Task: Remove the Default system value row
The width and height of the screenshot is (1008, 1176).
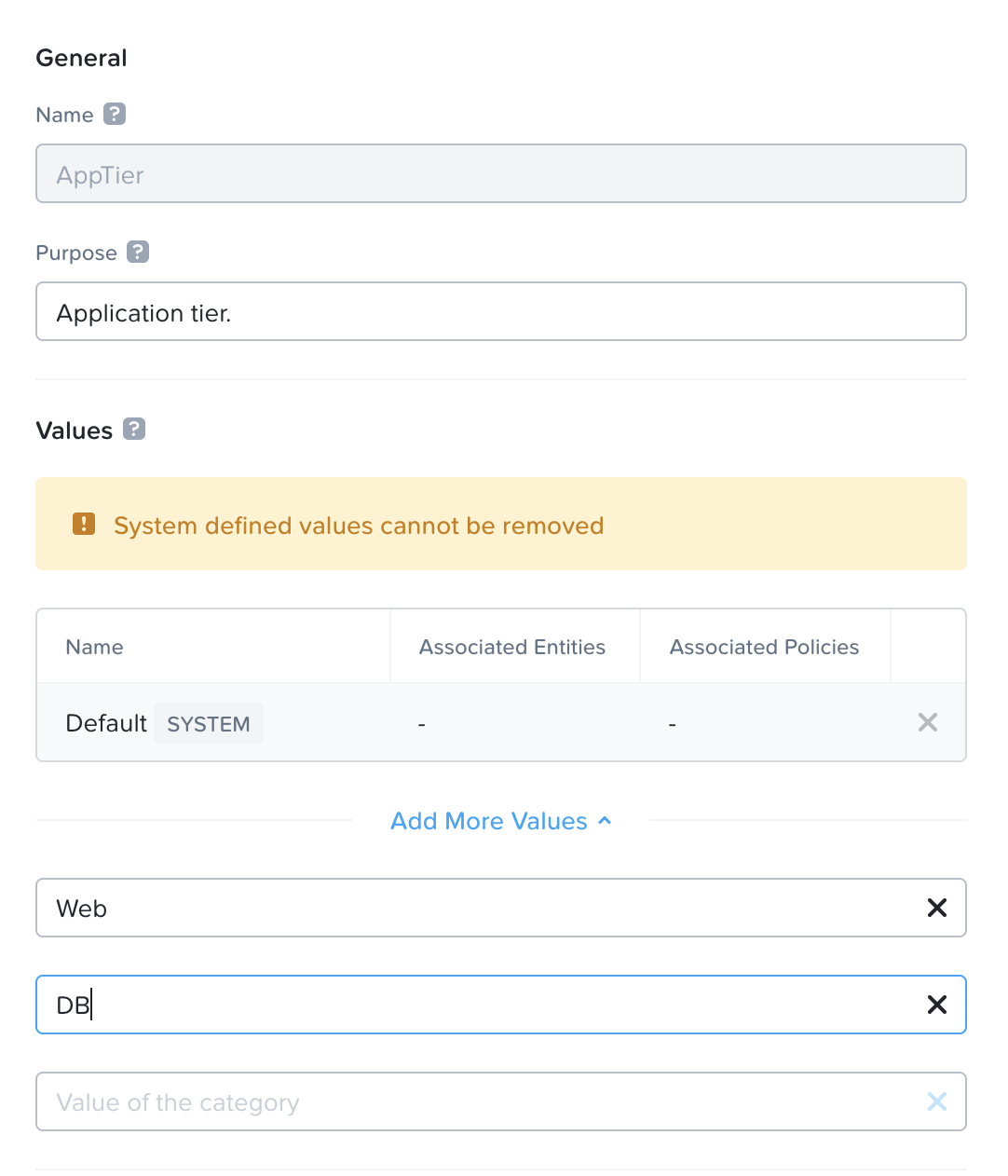Action: click(x=927, y=722)
